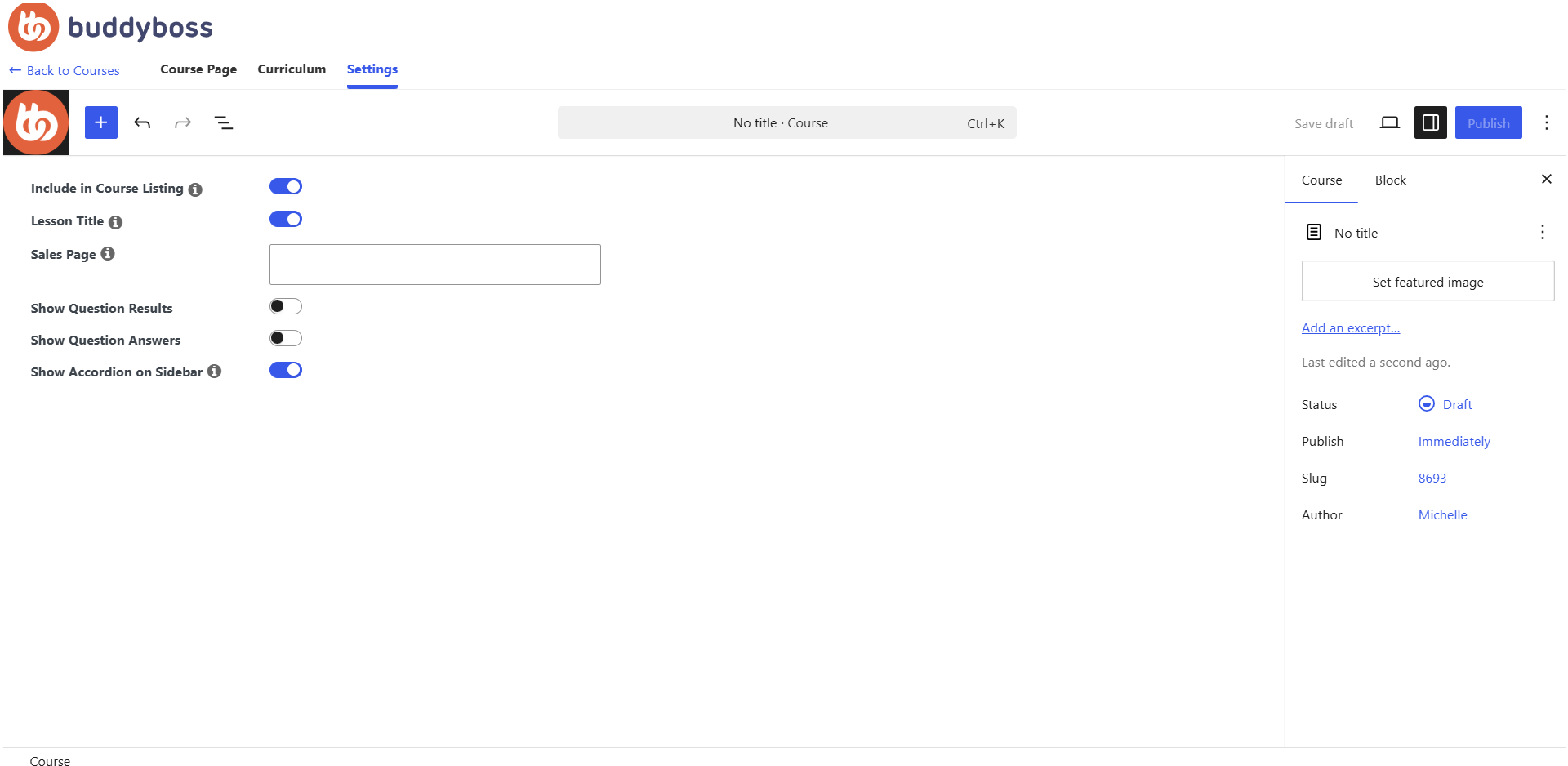Screen dimensions: 1568x766
Task: Click the buddyboss header logo
Action: pos(110,27)
